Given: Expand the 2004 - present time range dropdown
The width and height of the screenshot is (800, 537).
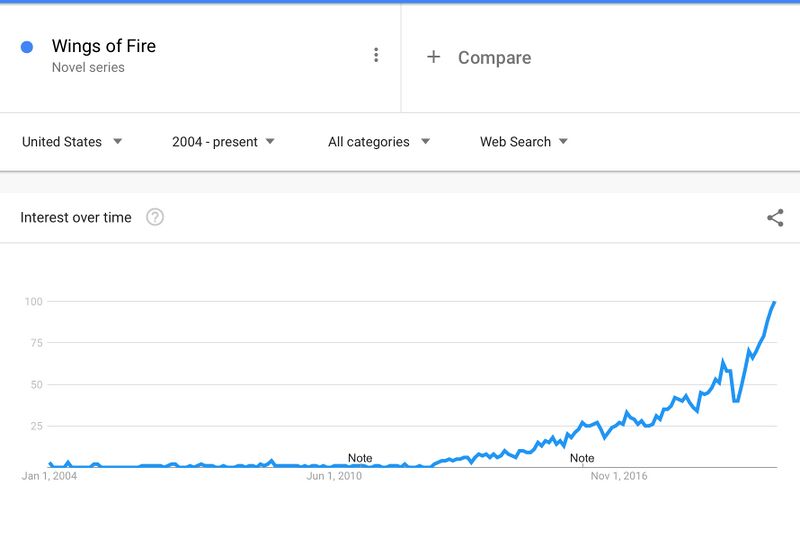Looking at the screenshot, I should (223, 142).
